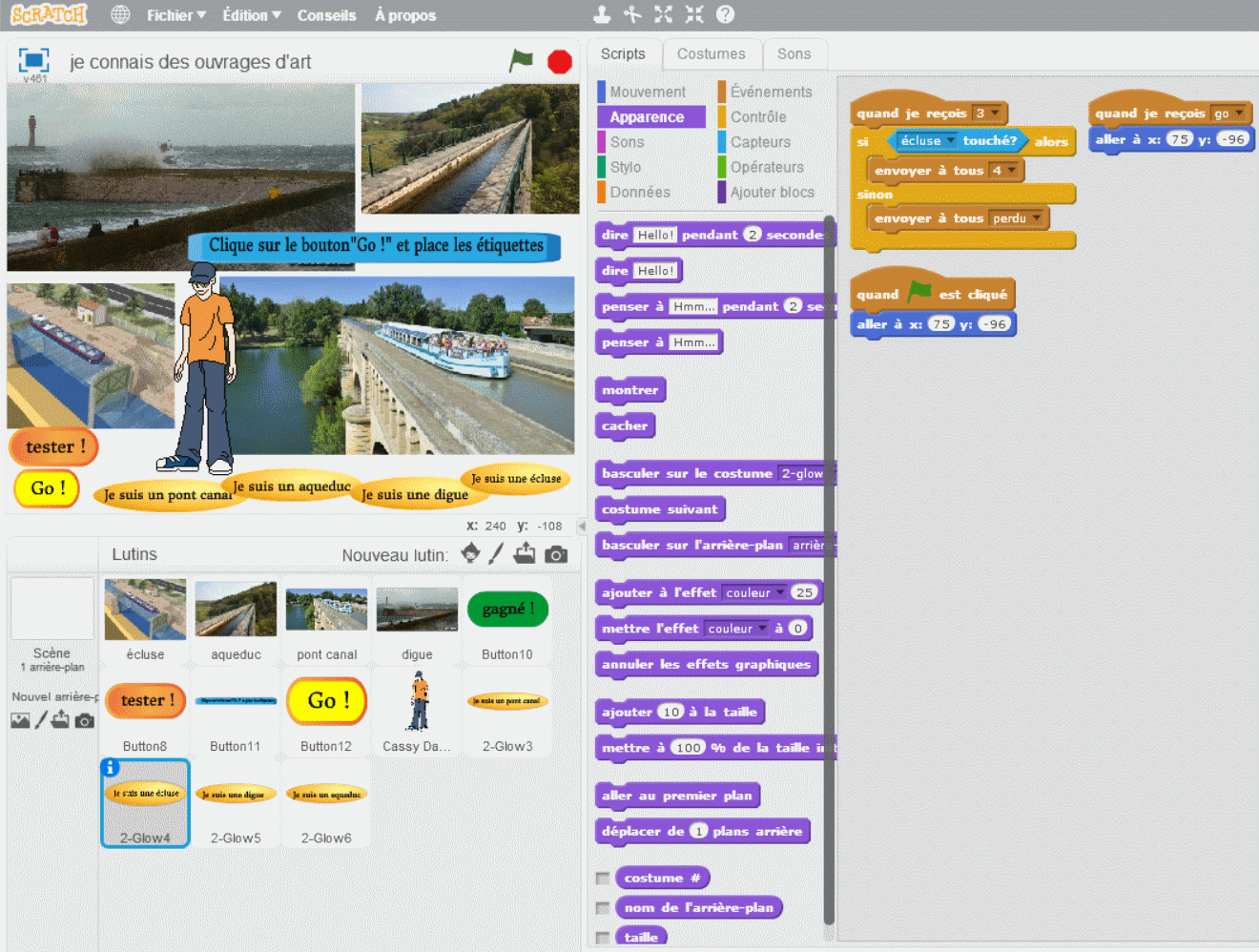Select the duplicate stamp tool
The height and width of the screenshot is (952, 1259).
[602, 14]
